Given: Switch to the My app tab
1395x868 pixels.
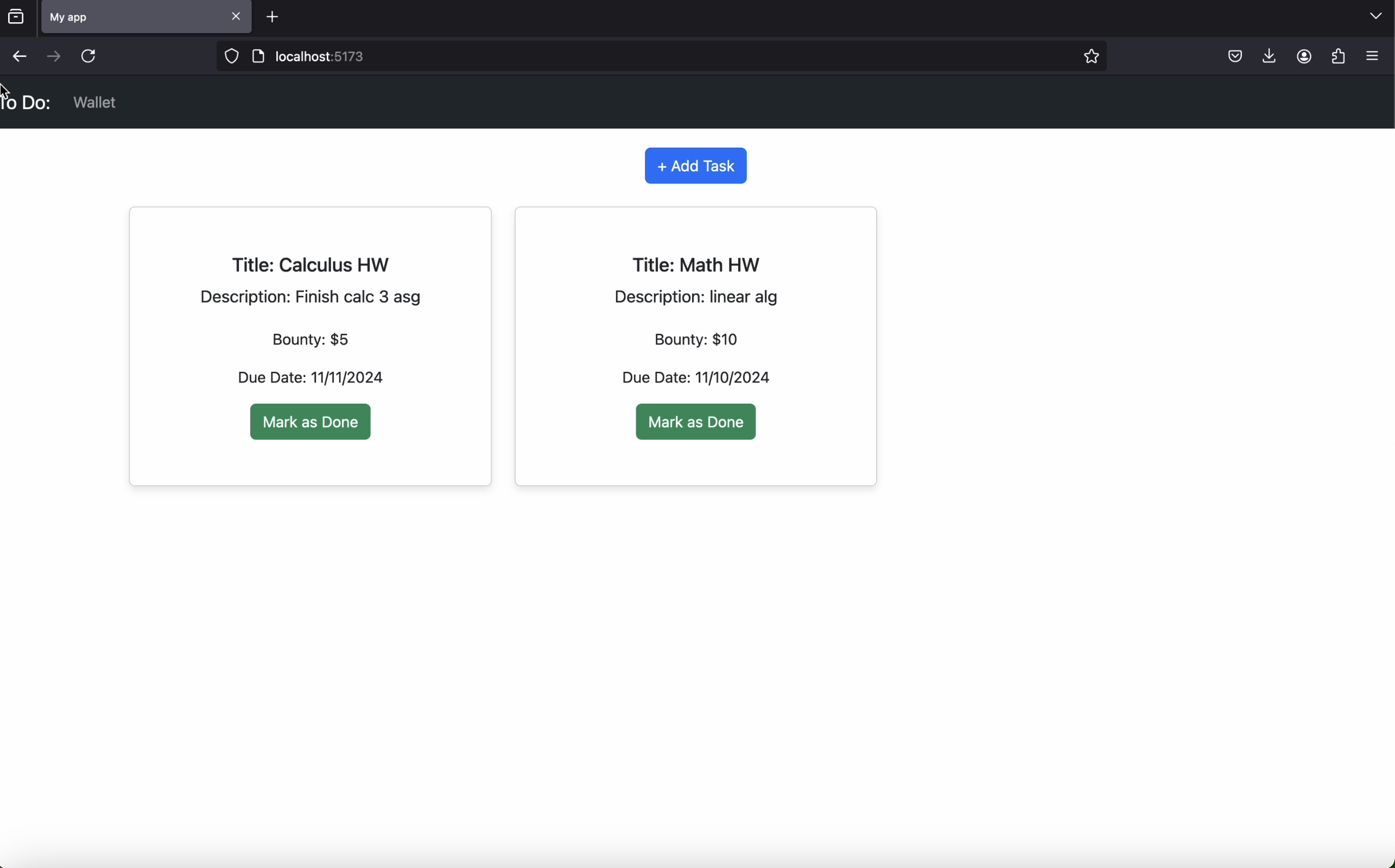Looking at the screenshot, I should point(132,17).
